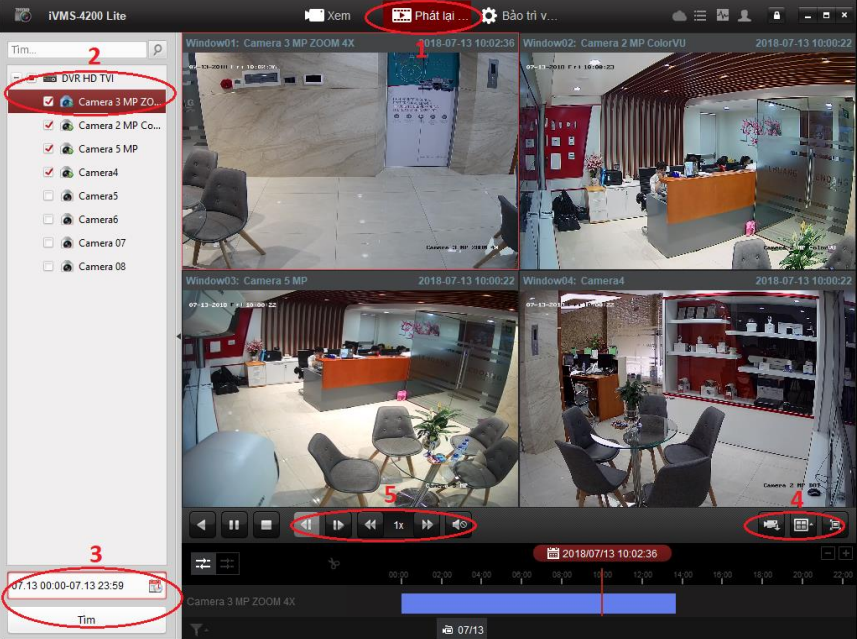Screen dimensions: 857x639
Task: Click the capture video clip icon near window division
Action: point(771,525)
